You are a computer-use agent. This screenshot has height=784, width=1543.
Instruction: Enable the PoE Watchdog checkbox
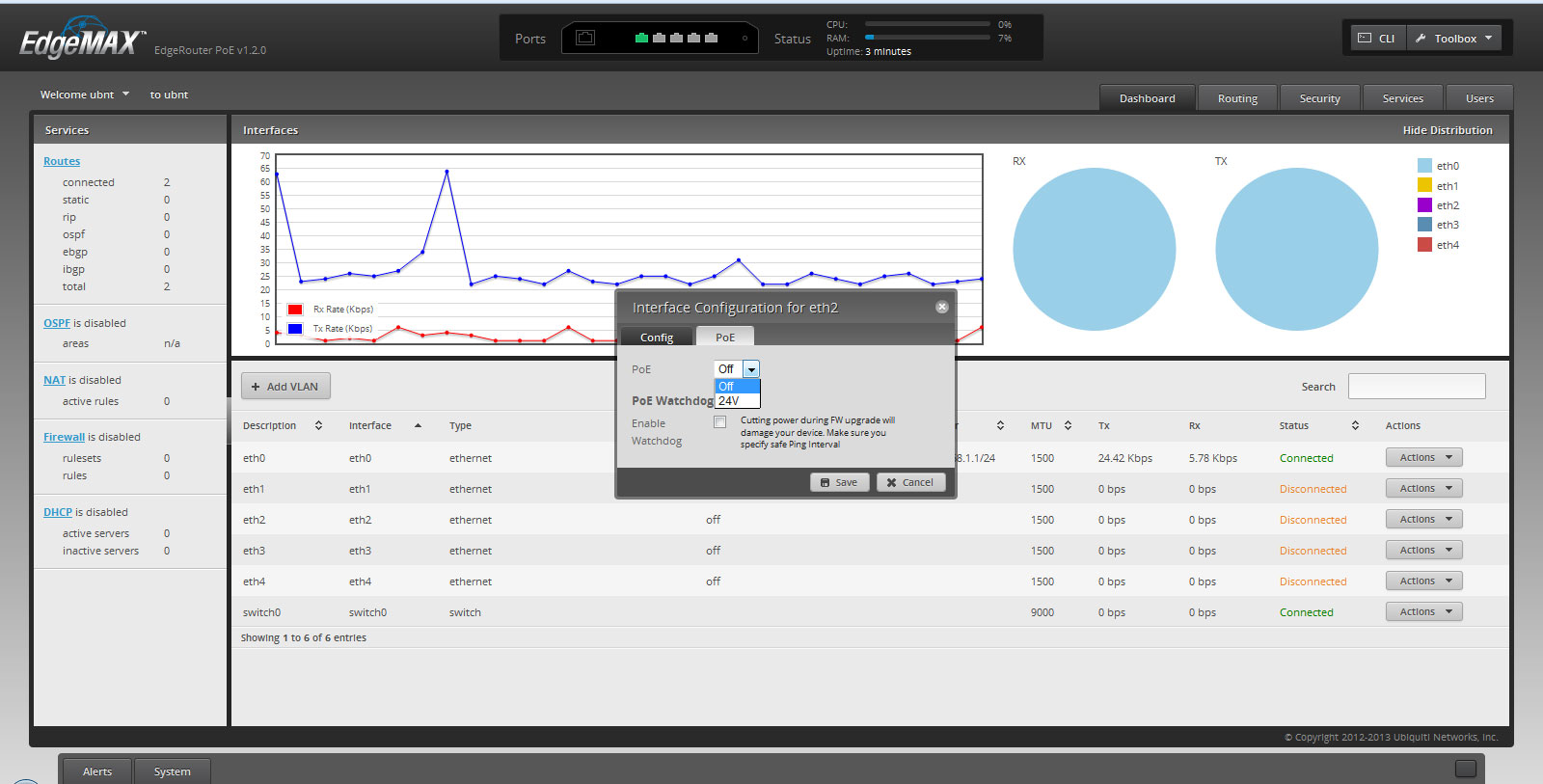click(719, 422)
